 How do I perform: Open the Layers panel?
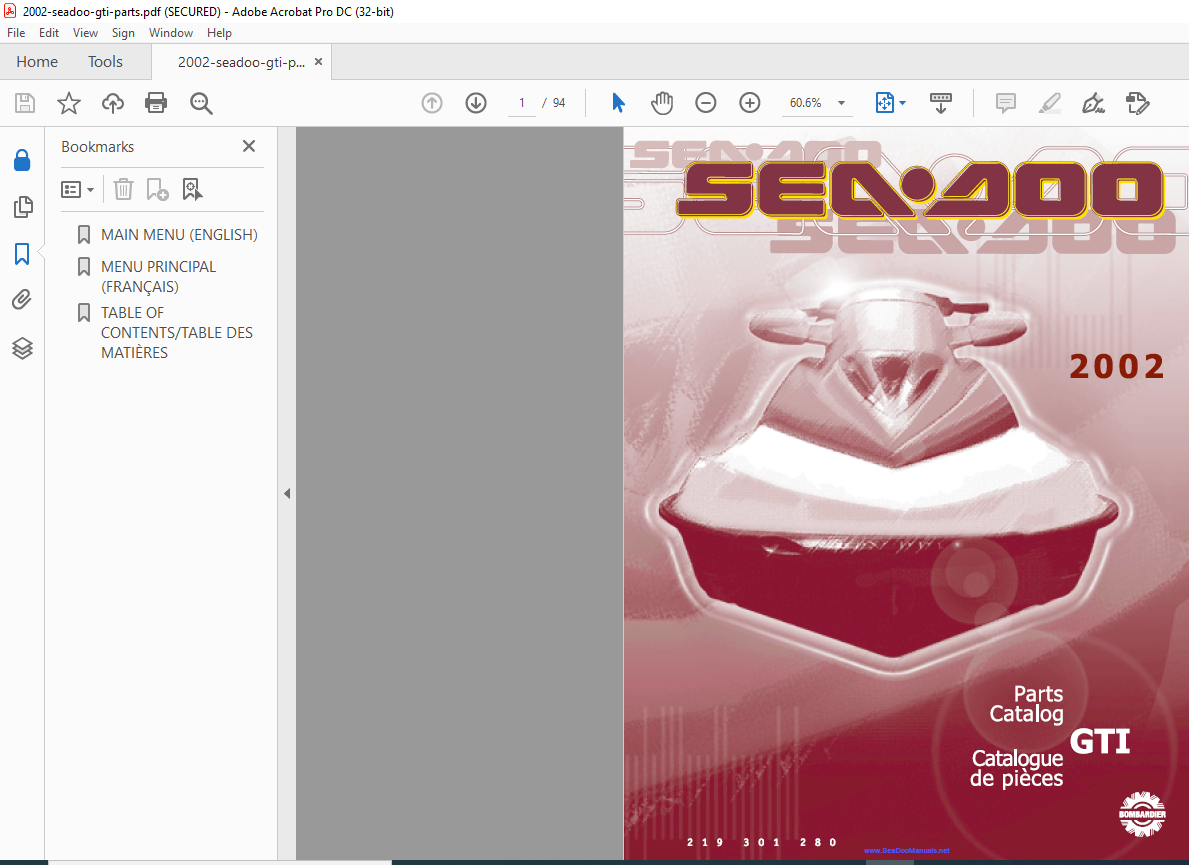[22, 348]
